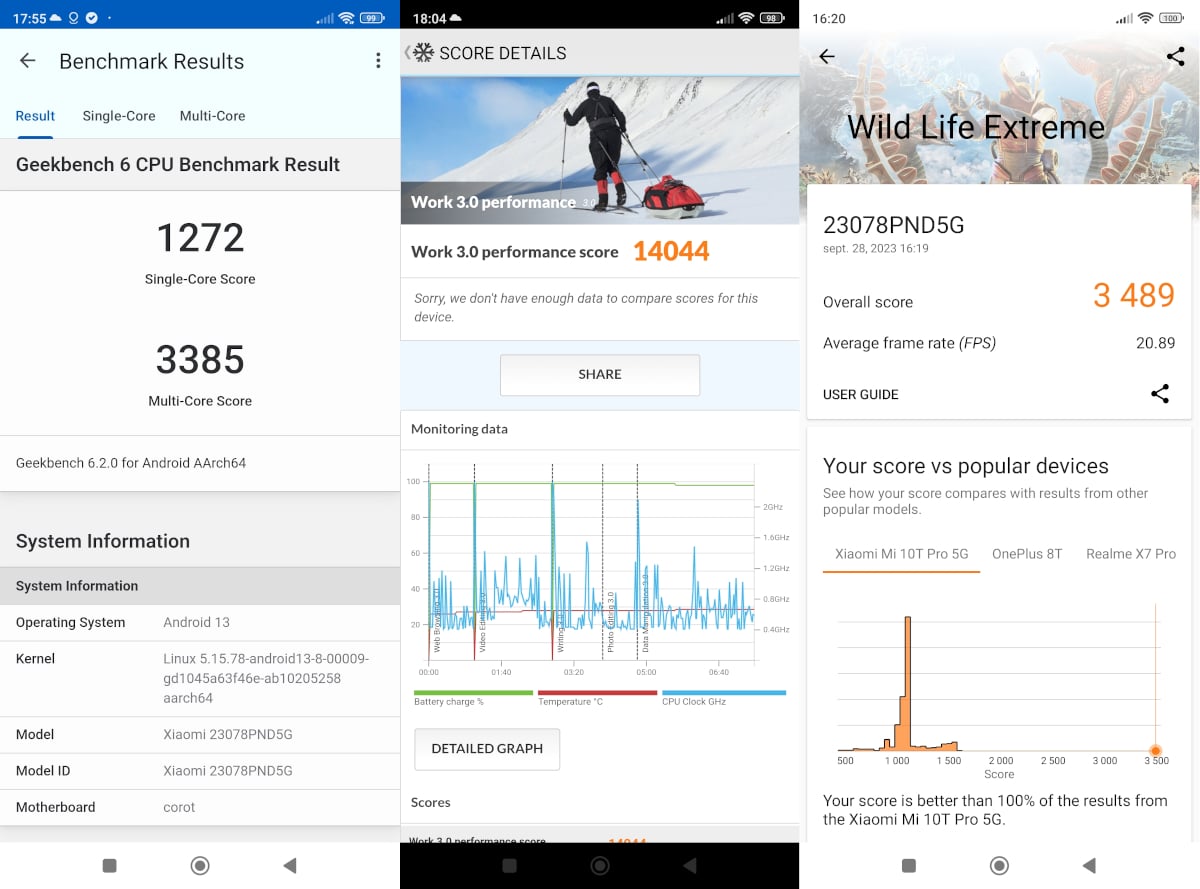The image size is (1200, 889).
Task: Tap the Kernel version value
Action: (266, 678)
